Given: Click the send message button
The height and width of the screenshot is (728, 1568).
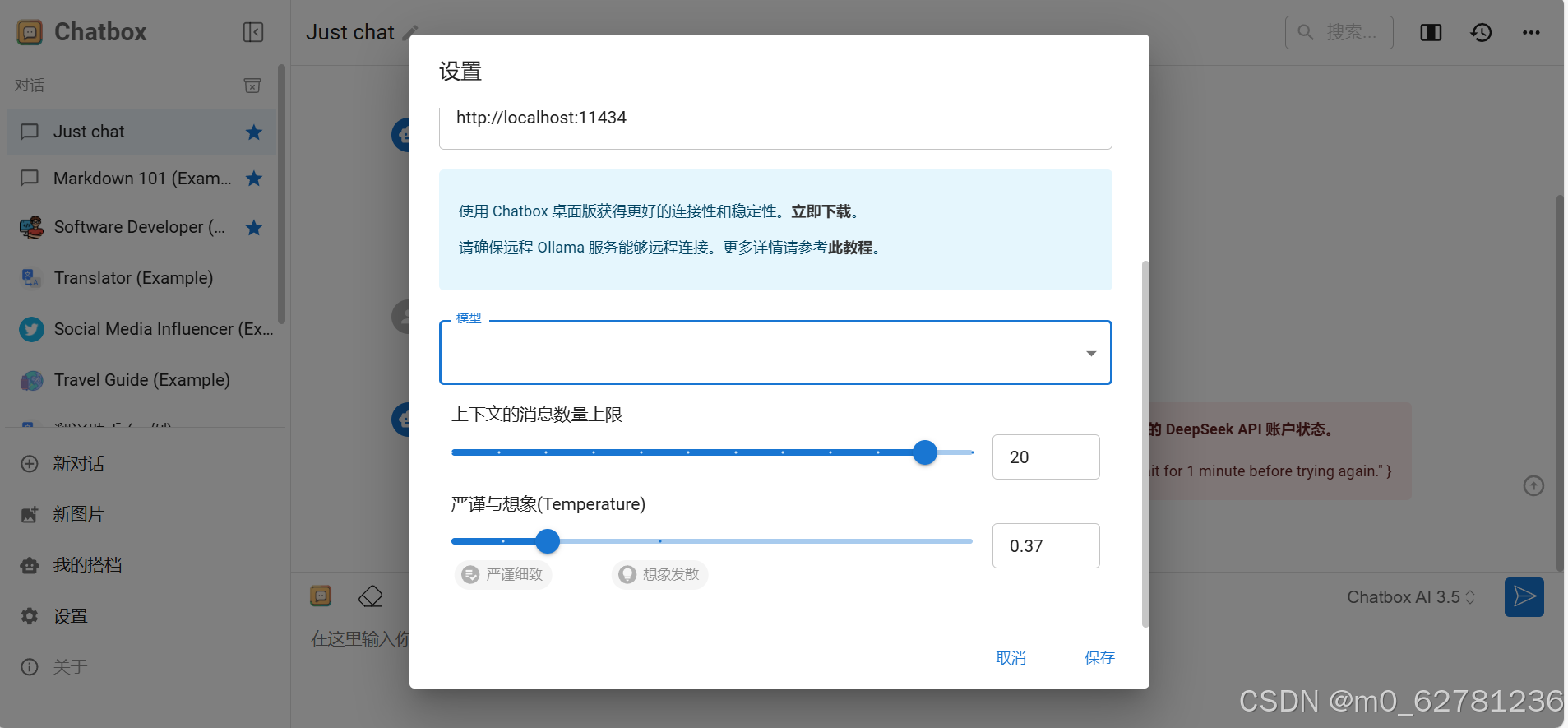Looking at the screenshot, I should (x=1524, y=596).
